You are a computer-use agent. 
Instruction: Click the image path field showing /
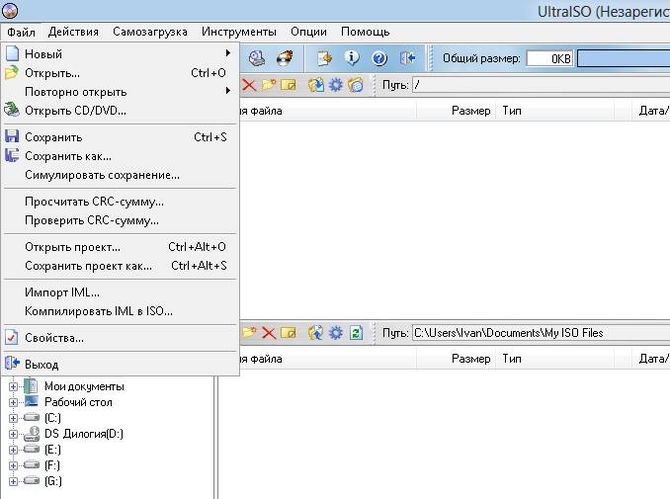click(x=541, y=85)
